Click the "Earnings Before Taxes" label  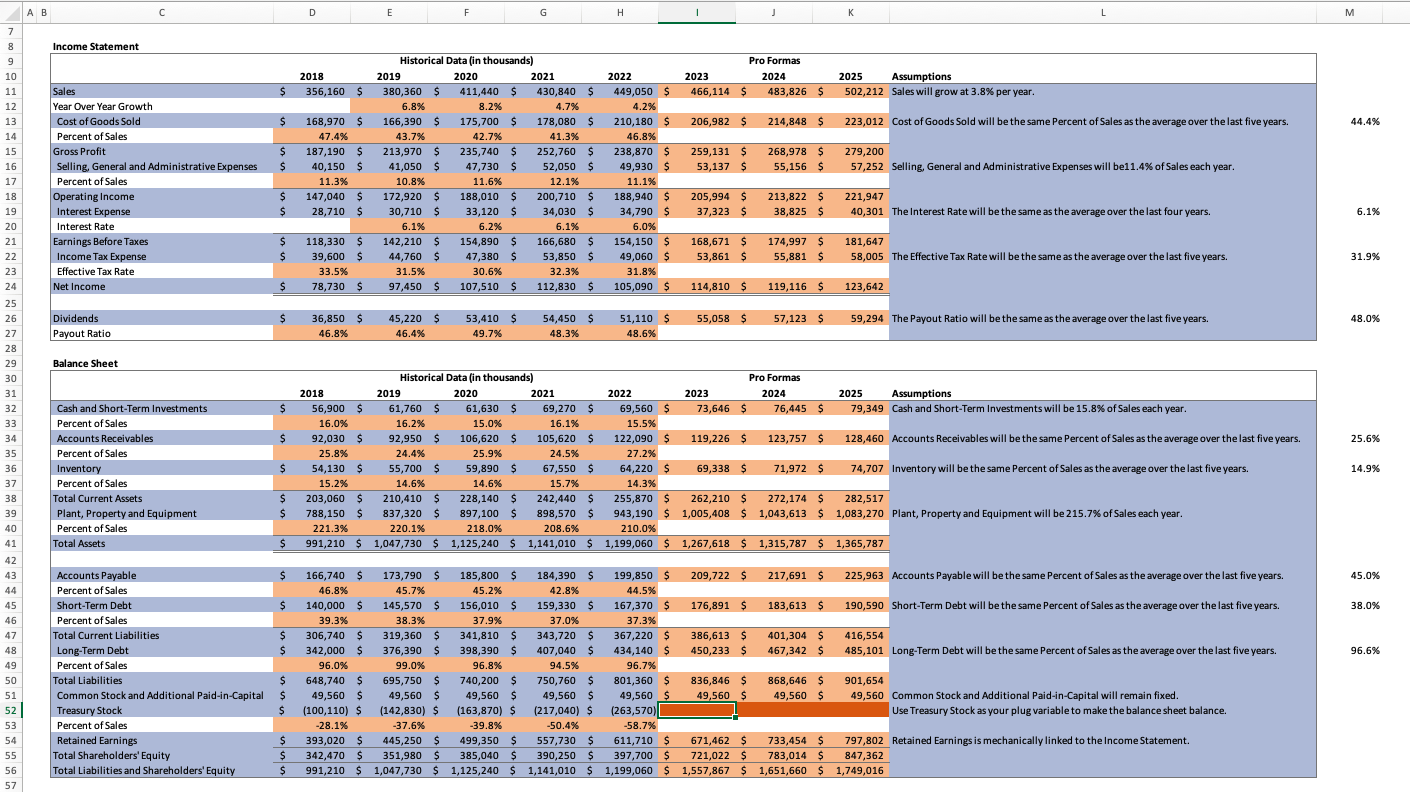point(100,241)
